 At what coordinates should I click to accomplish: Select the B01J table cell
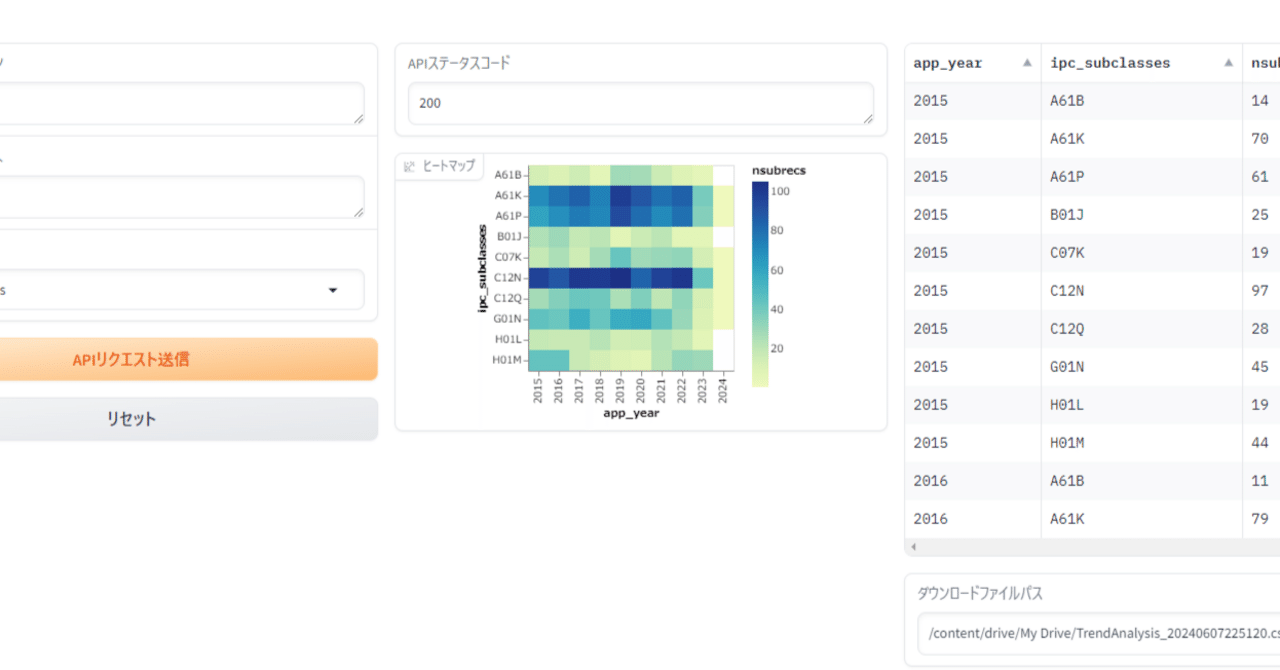(x=1070, y=215)
